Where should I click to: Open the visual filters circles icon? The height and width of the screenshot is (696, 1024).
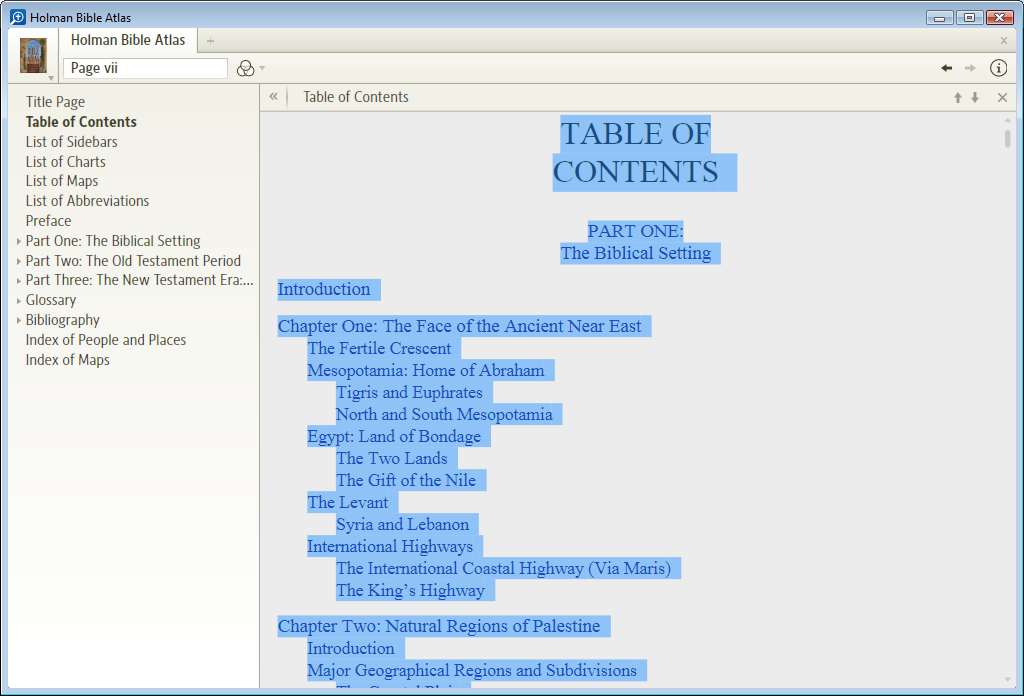click(x=245, y=68)
